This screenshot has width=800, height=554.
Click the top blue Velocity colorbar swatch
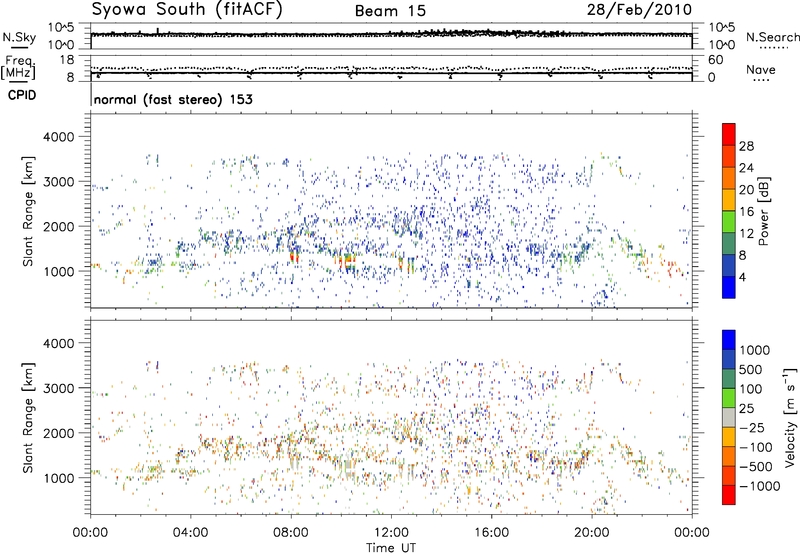click(729, 340)
